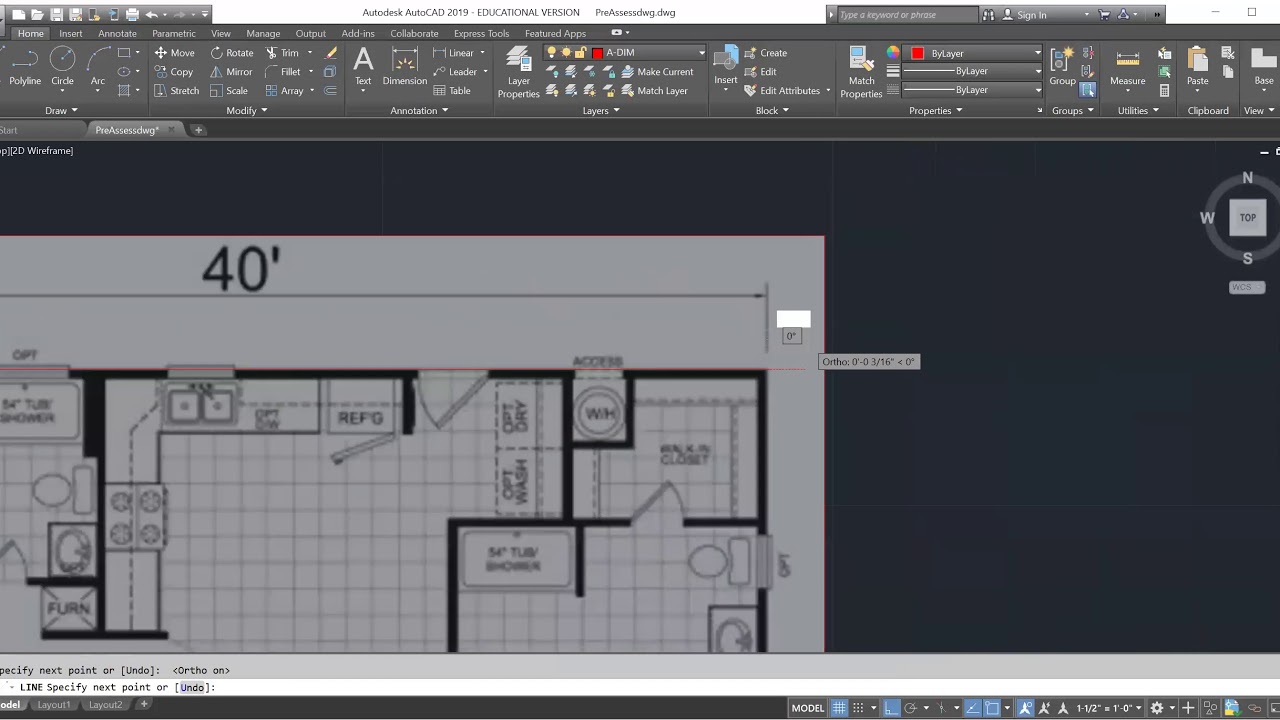Select the Fillet tool

click(x=283, y=72)
